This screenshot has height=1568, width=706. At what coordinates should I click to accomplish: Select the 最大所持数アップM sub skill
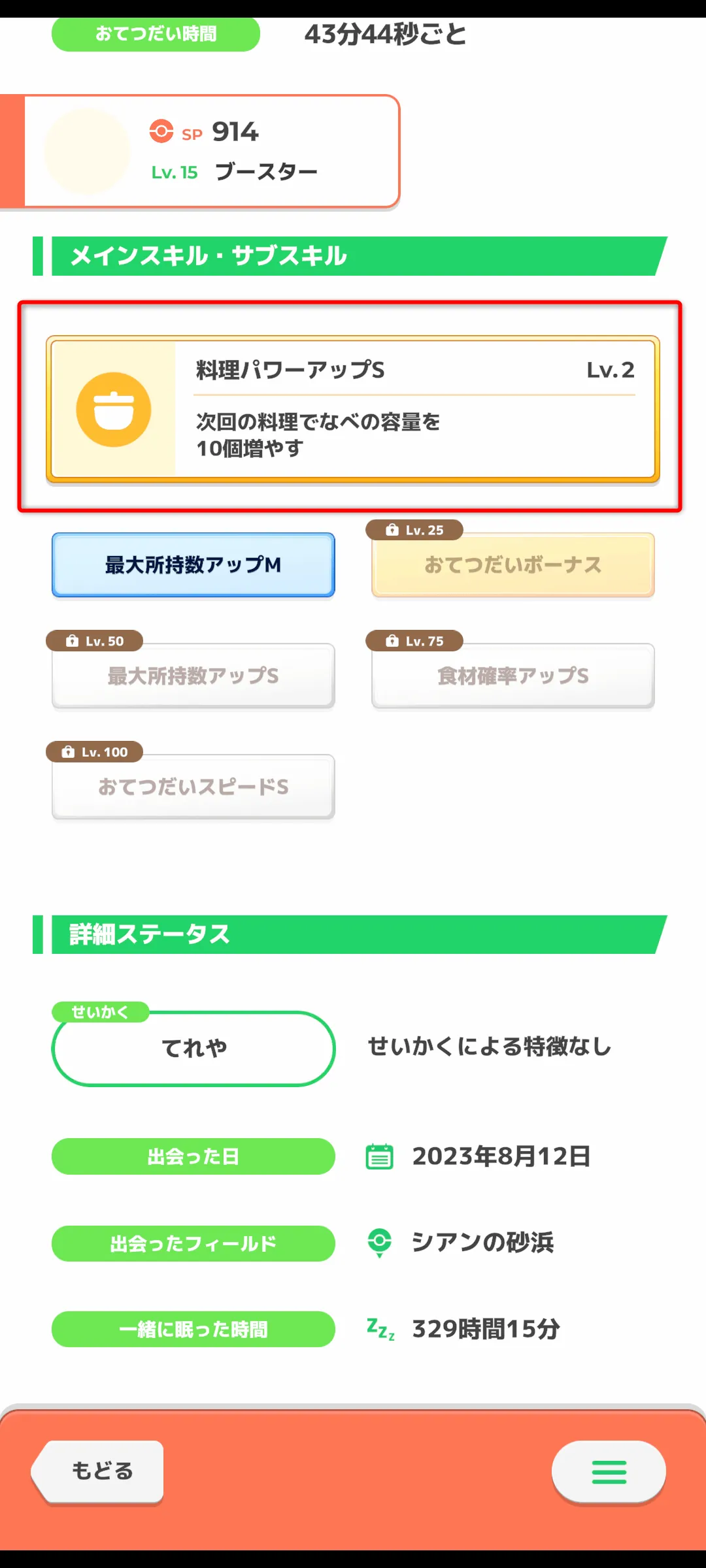(193, 565)
